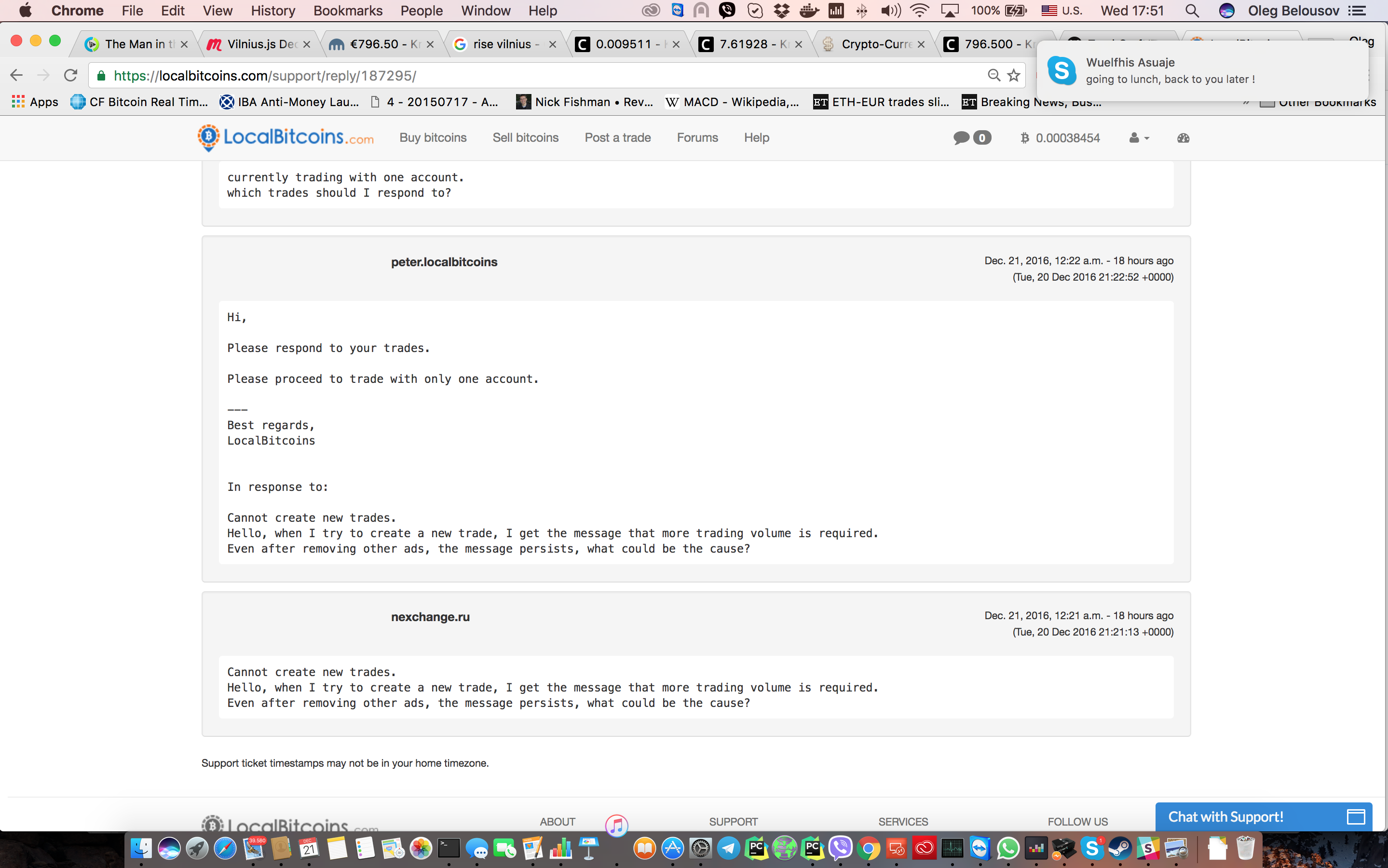Open the volume control in menu bar
1388x868 pixels.
tap(891, 10)
